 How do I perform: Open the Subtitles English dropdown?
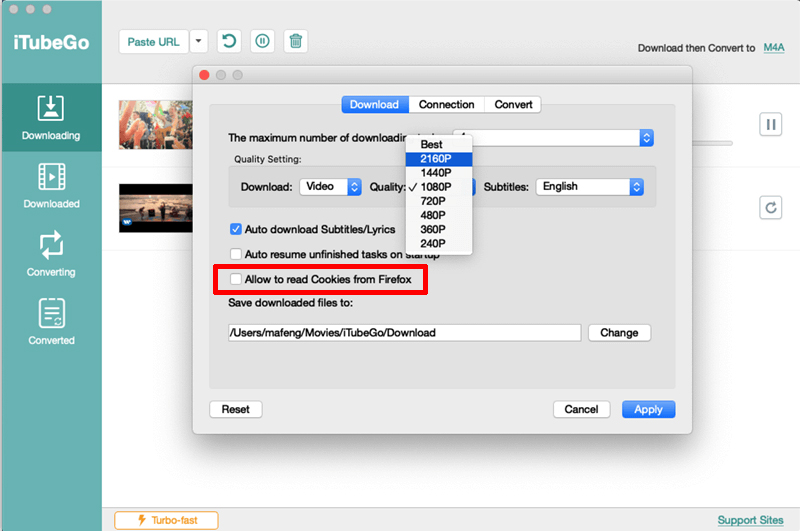click(x=589, y=187)
